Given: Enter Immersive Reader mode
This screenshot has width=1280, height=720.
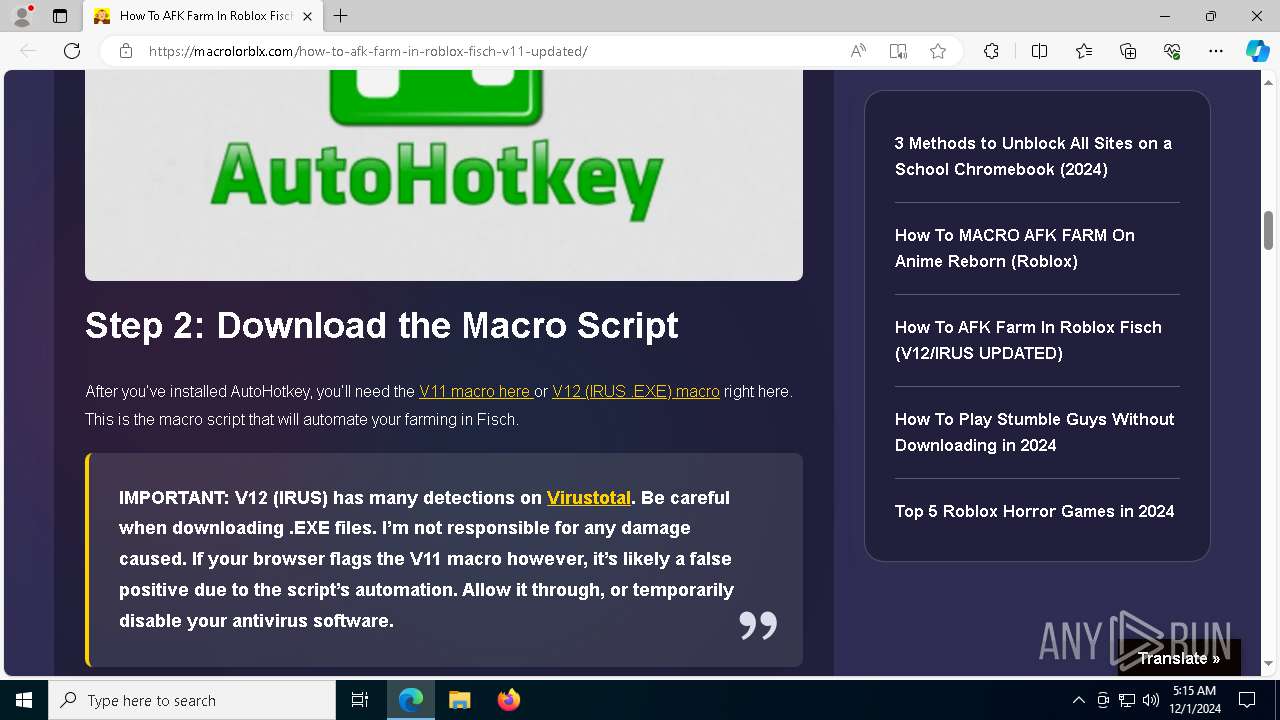Looking at the screenshot, I should 898,51.
